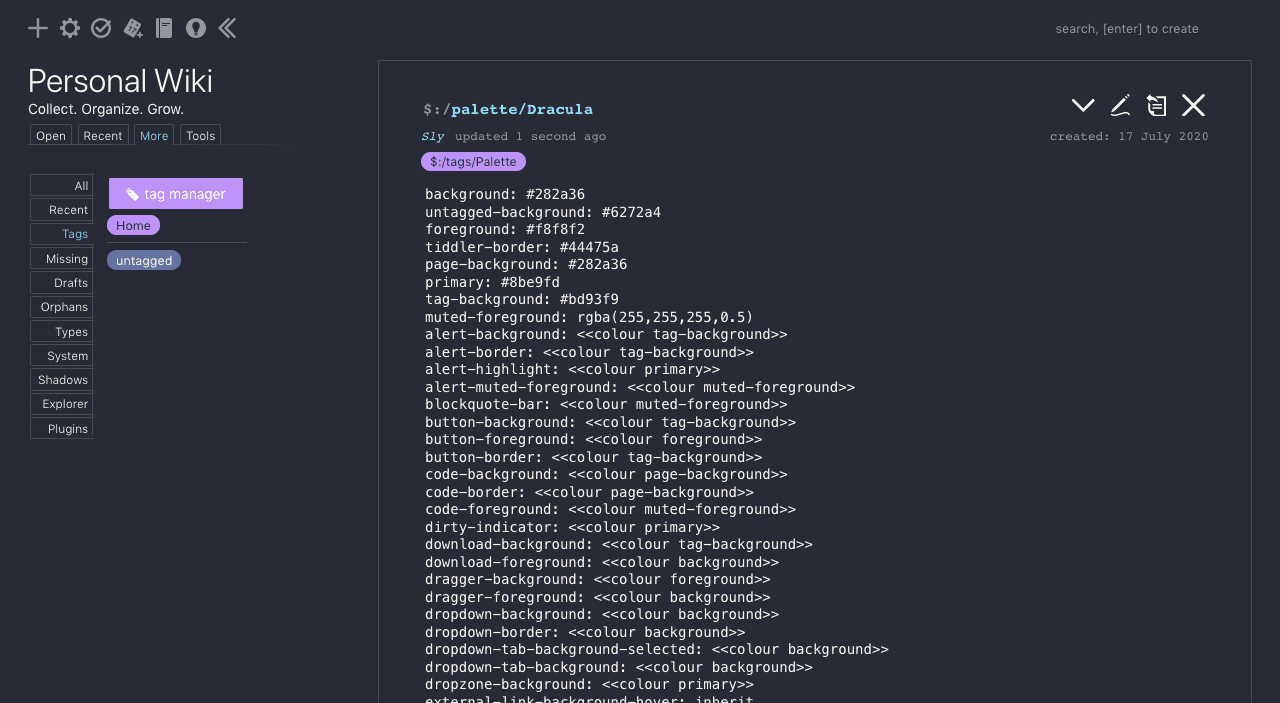Viewport: 1280px width, 703px height.
Task: Create a new journal entry icon
Action: click(132, 28)
